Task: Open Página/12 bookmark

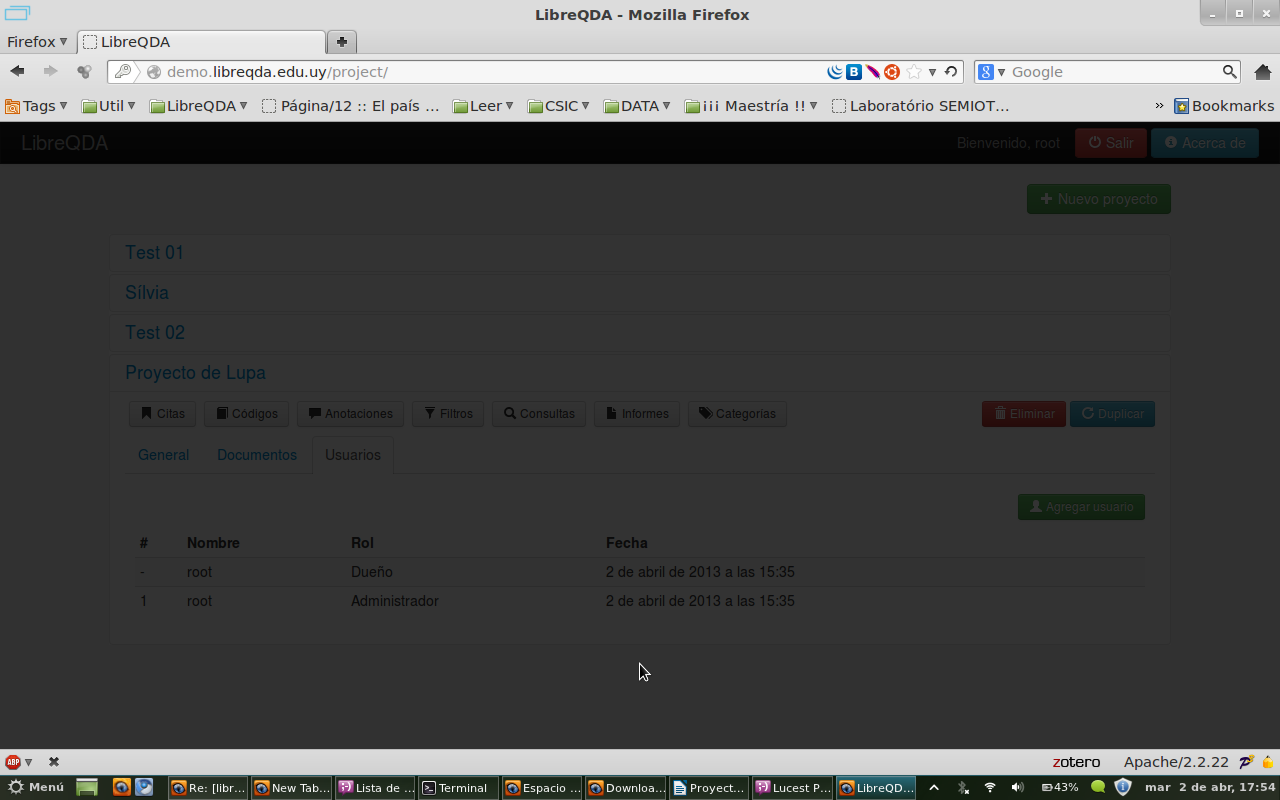Action: click(351, 106)
